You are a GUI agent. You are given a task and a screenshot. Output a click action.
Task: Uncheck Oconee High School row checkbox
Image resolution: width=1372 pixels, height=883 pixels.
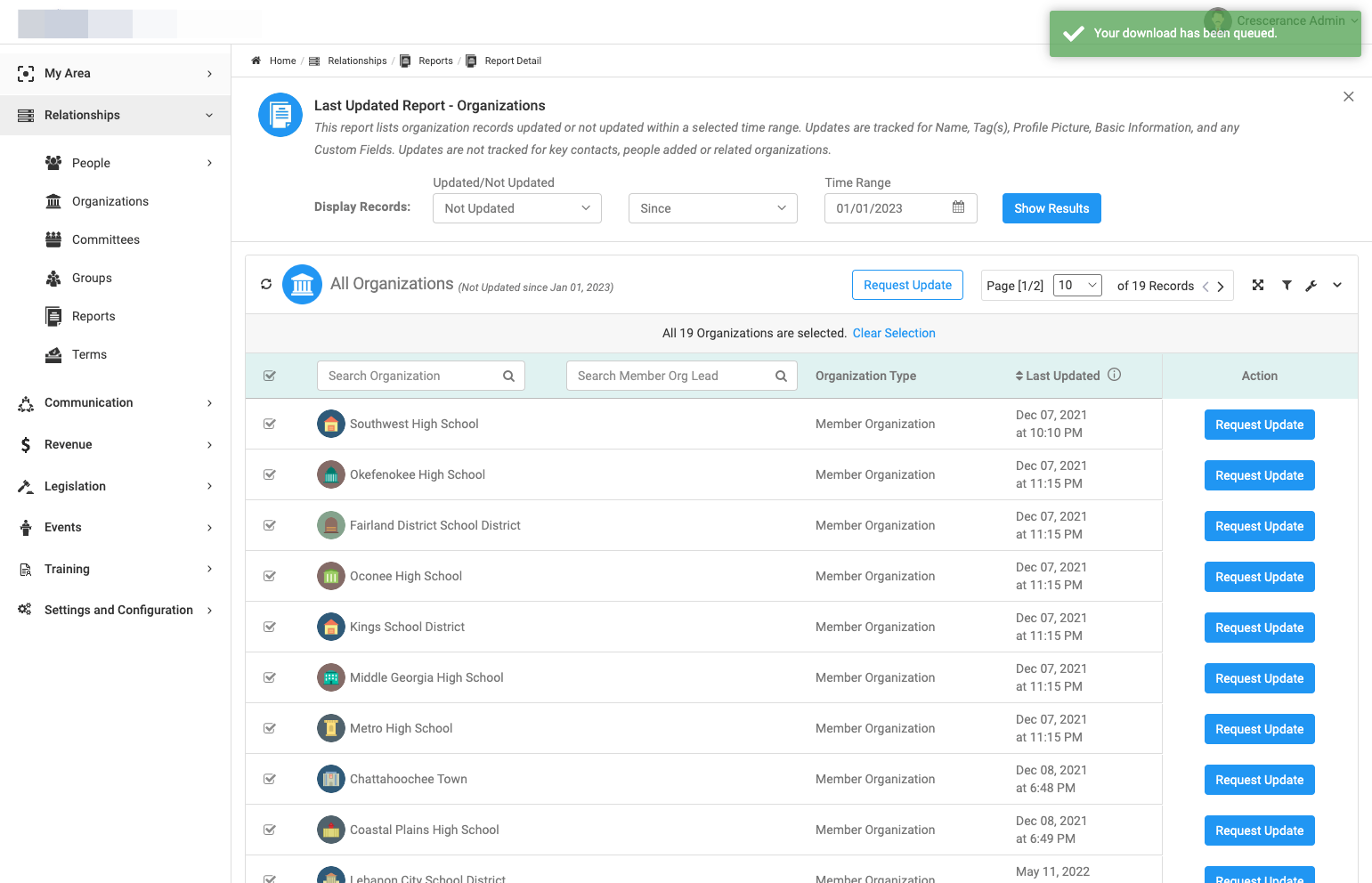(270, 576)
